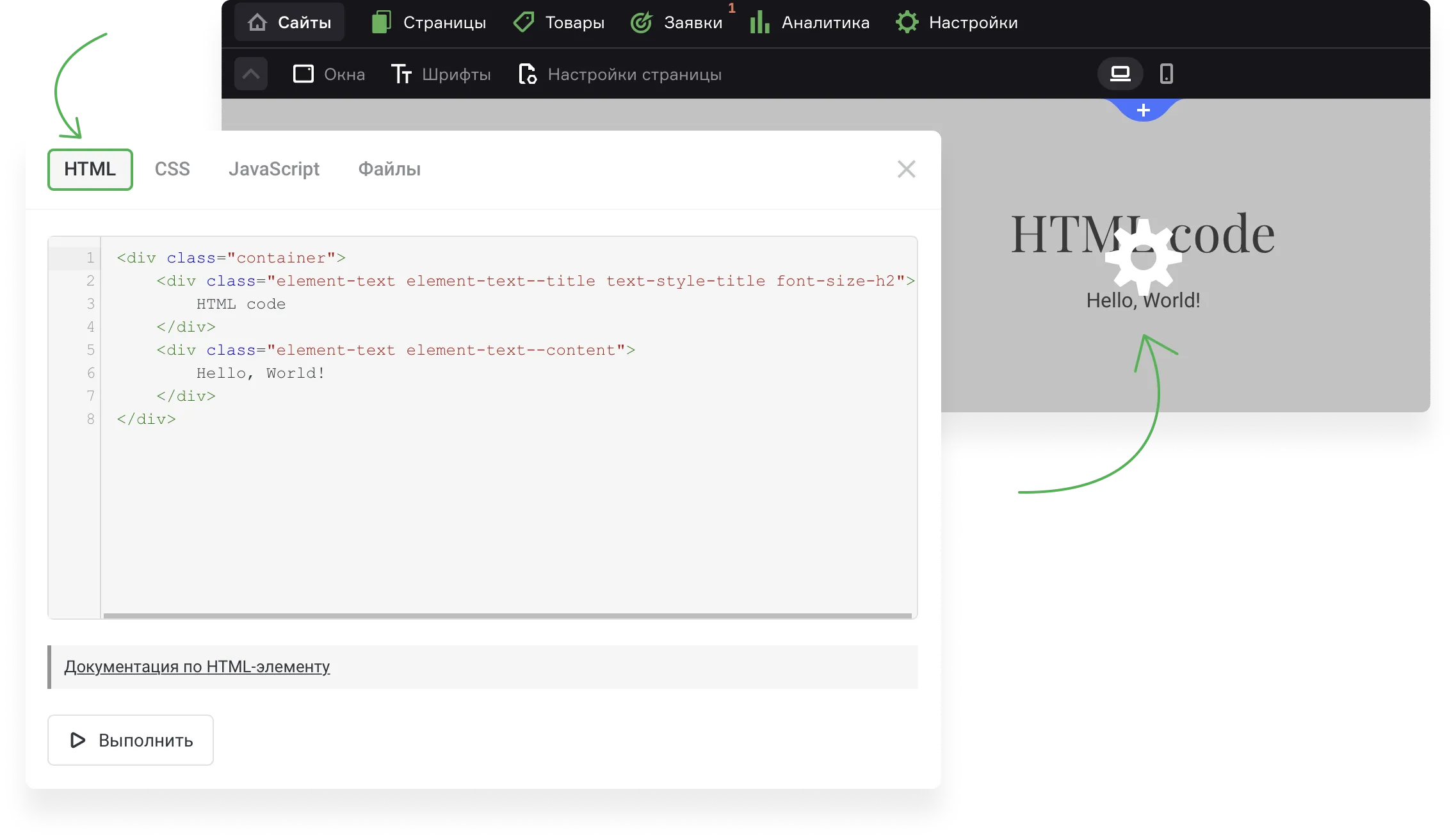Open the Сайты home menu item

[x=289, y=22]
